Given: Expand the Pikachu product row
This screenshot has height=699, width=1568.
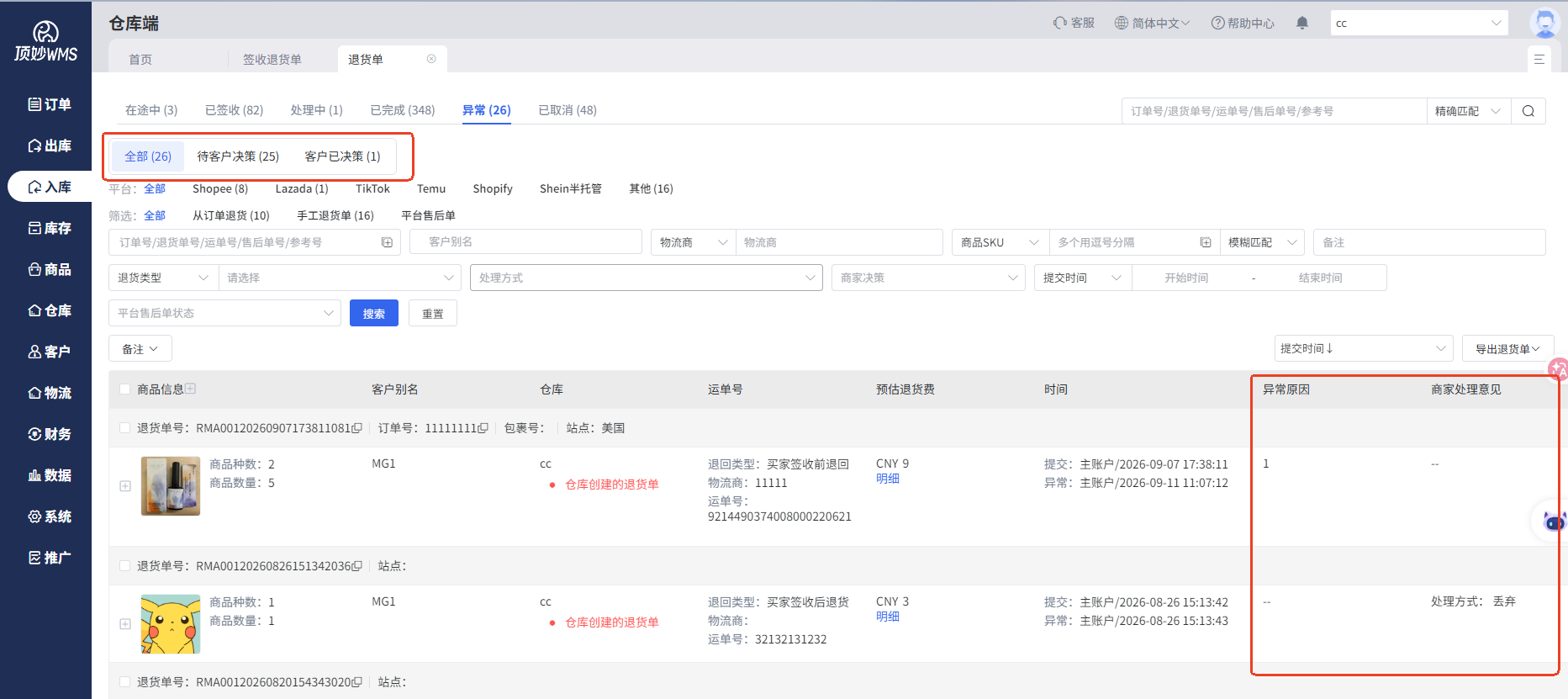Looking at the screenshot, I should pos(125,624).
